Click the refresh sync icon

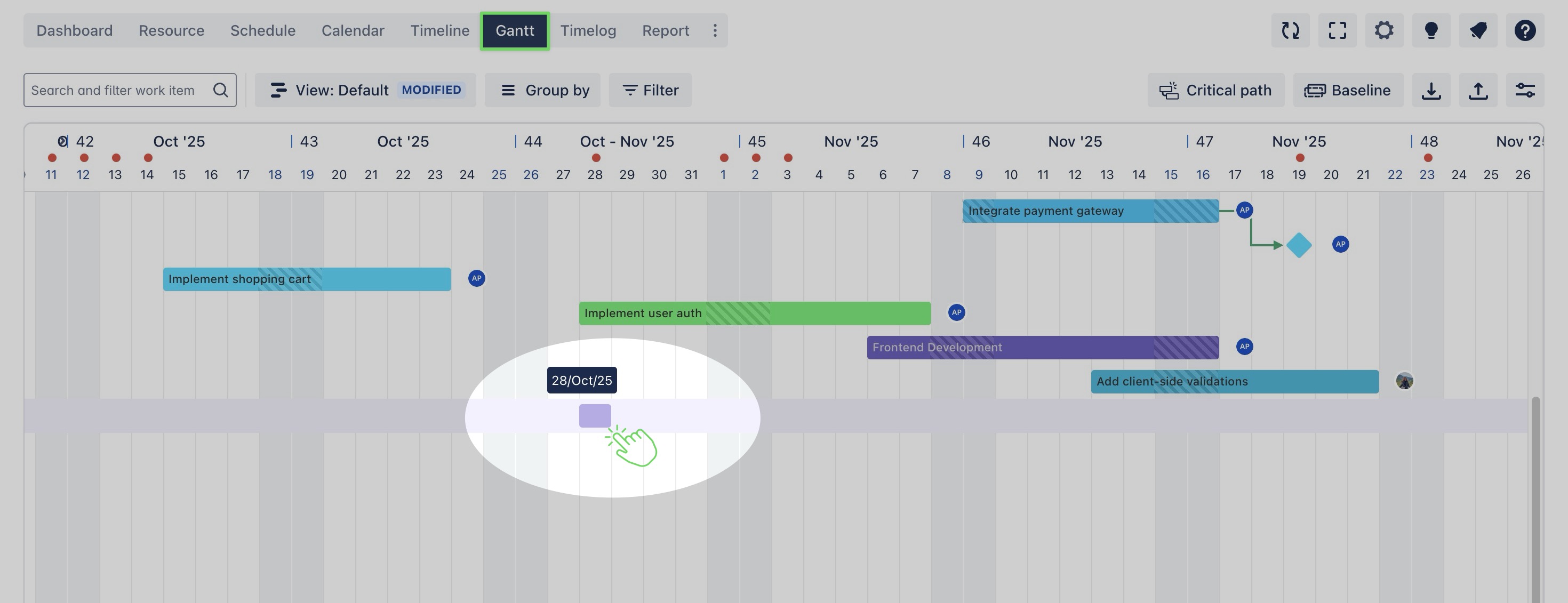[x=1290, y=30]
